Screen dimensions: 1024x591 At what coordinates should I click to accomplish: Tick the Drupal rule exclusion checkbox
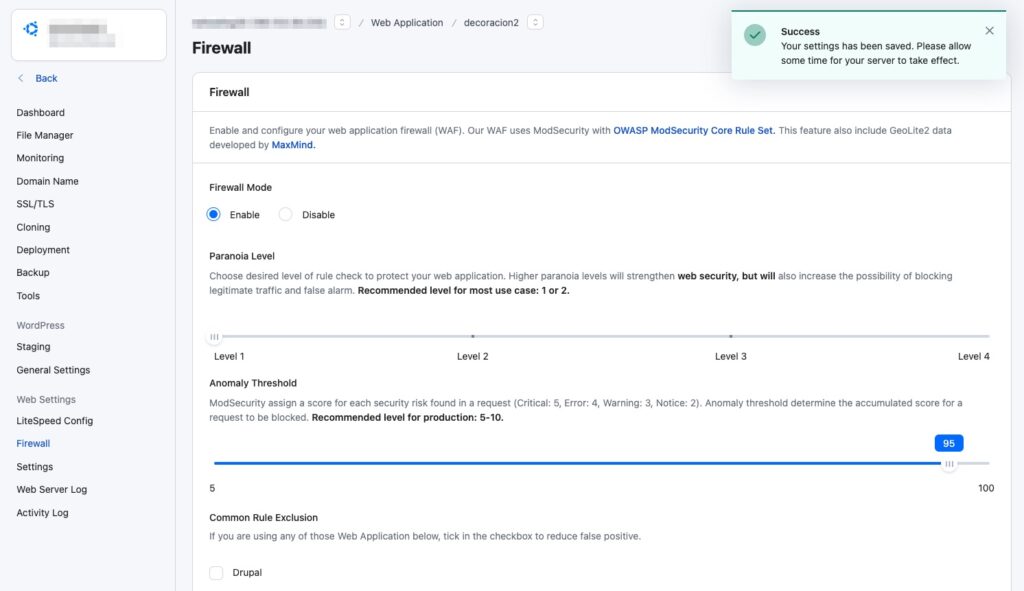click(216, 573)
